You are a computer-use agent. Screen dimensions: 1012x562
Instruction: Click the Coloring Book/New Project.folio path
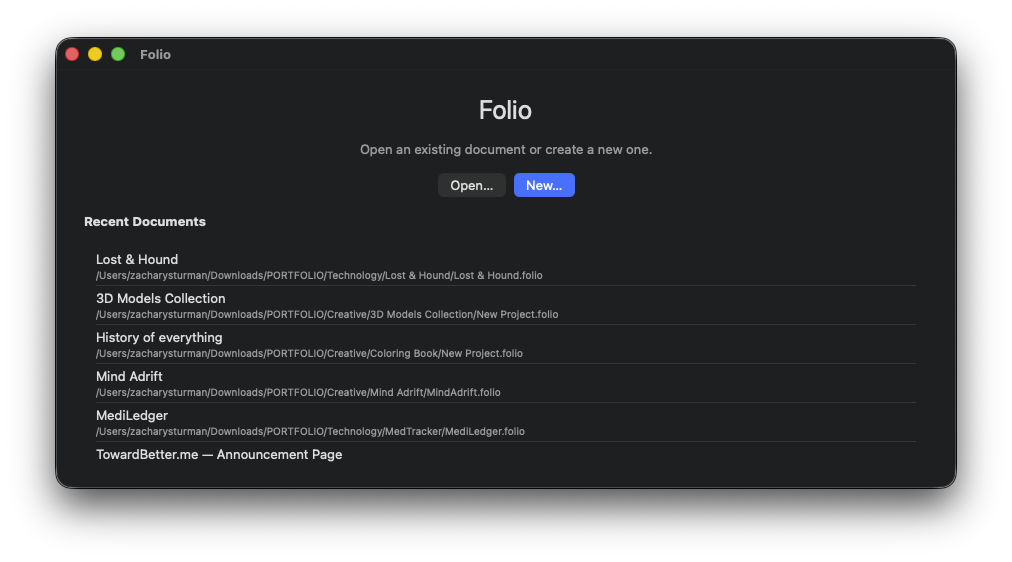[309, 353]
